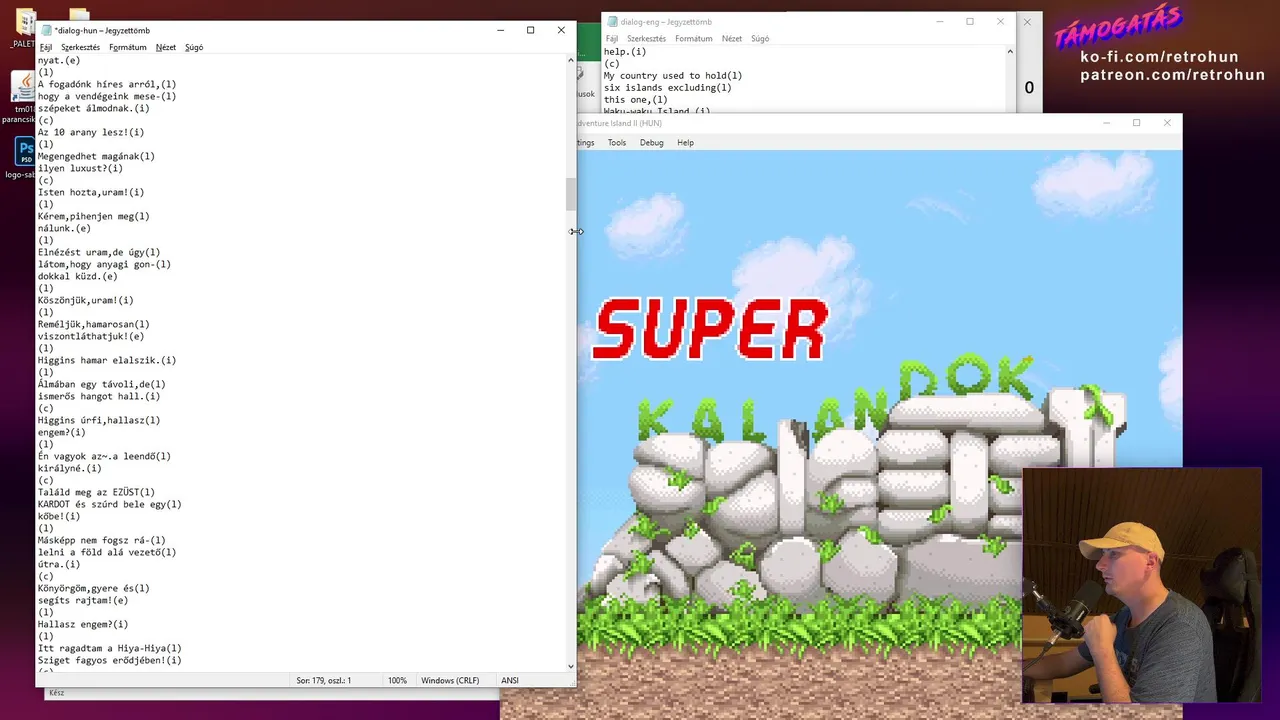This screenshot has height=720, width=1280.
Task: Click line 'KARDOT és szúrd bele egy(l)'
Action: pos(110,505)
